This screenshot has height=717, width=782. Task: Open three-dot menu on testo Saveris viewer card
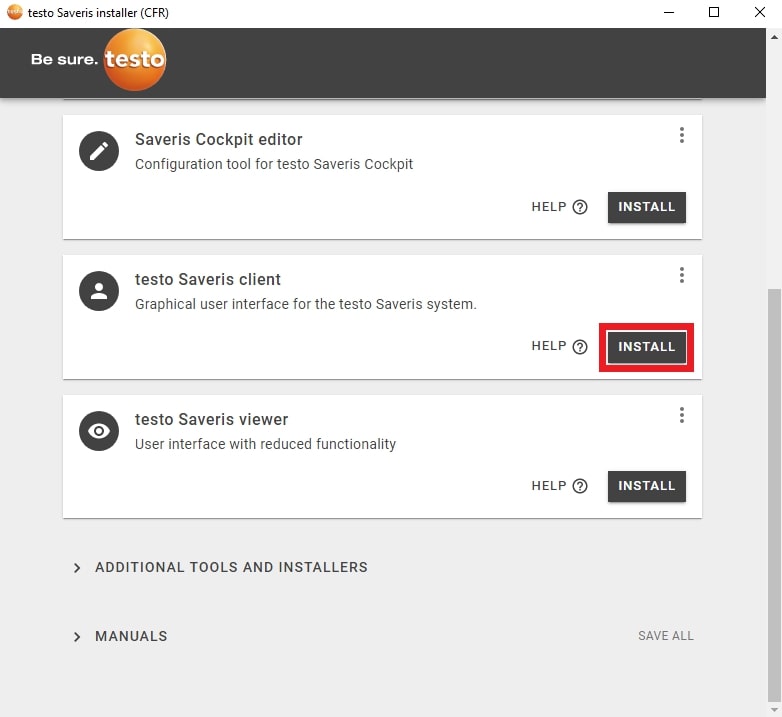point(681,415)
